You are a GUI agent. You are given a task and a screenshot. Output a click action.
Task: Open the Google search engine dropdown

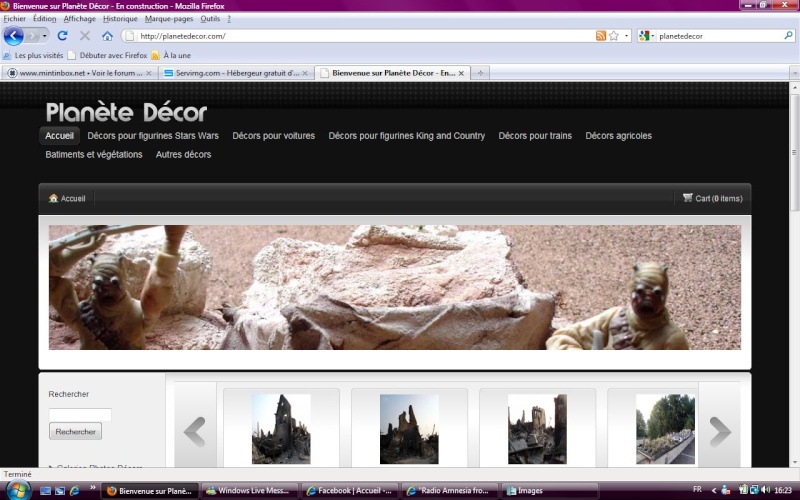click(x=646, y=36)
